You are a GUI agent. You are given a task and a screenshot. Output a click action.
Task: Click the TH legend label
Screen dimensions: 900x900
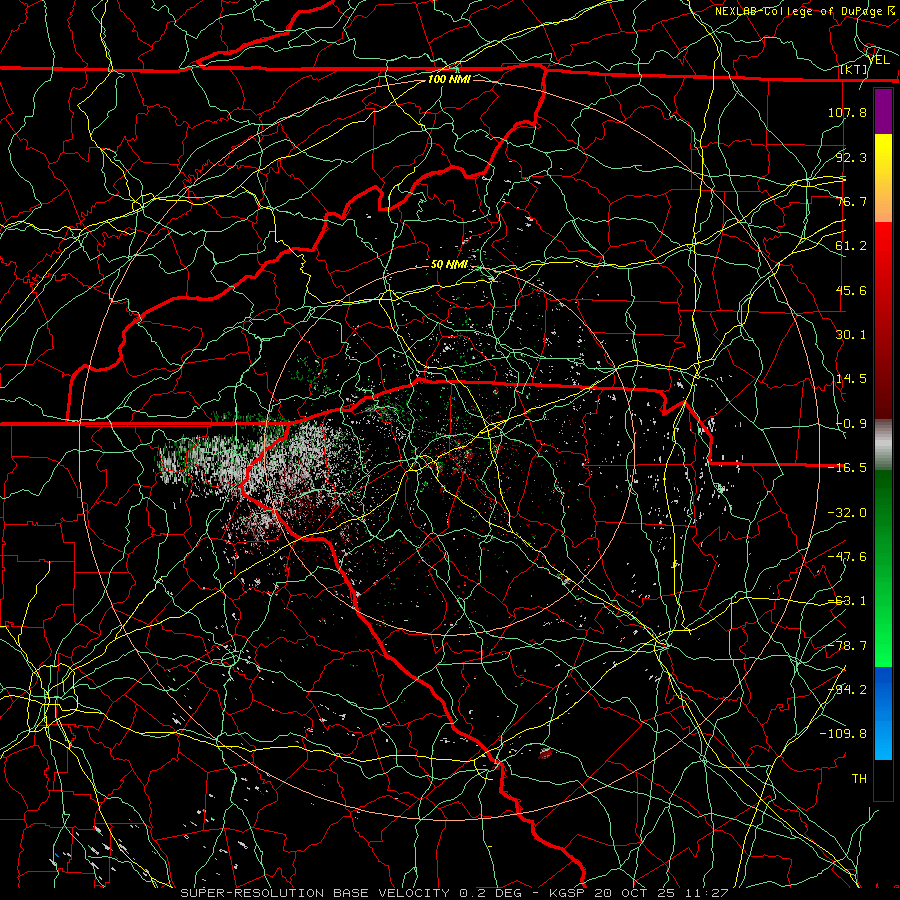859,778
